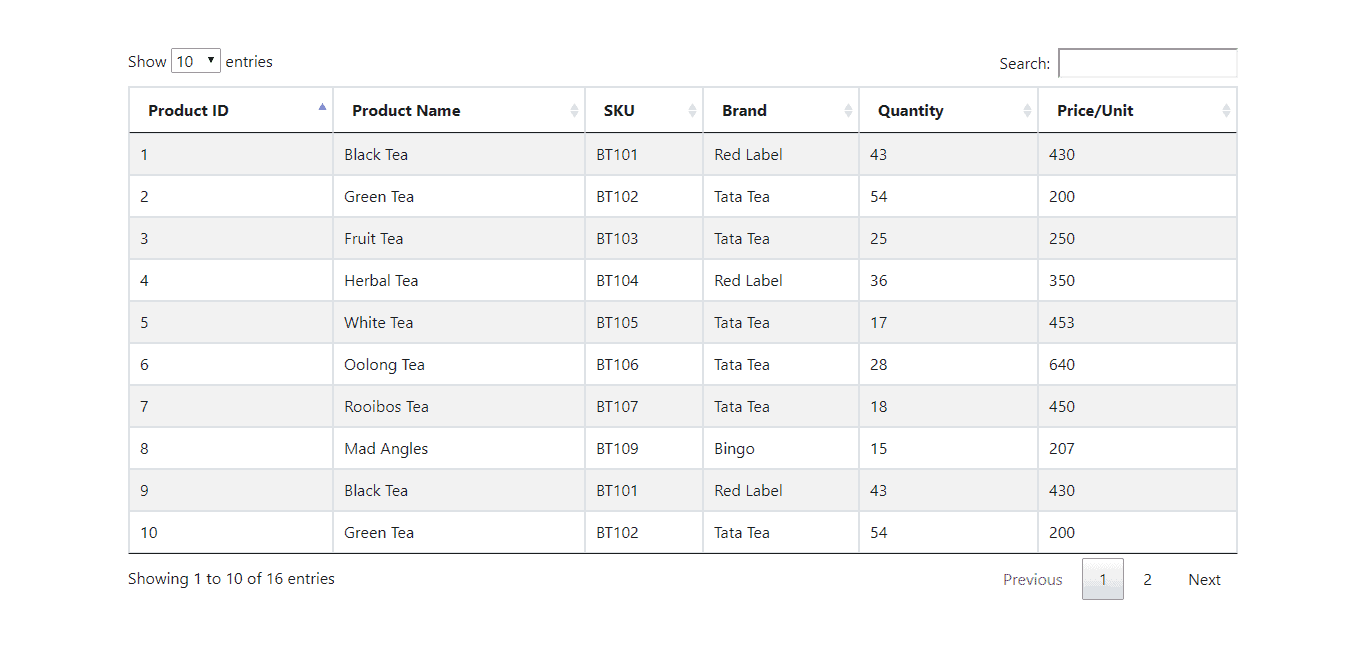Select the Bingo brand cell
The width and height of the screenshot is (1366, 657).
click(781, 449)
